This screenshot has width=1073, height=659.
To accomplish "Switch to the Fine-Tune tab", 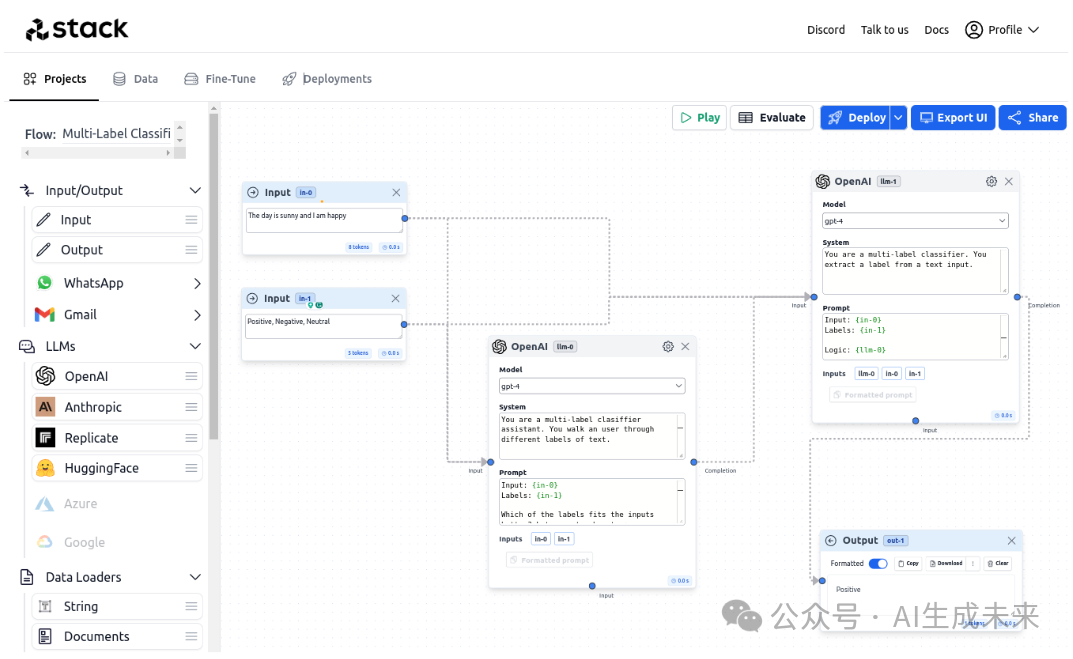I will [x=220, y=79].
